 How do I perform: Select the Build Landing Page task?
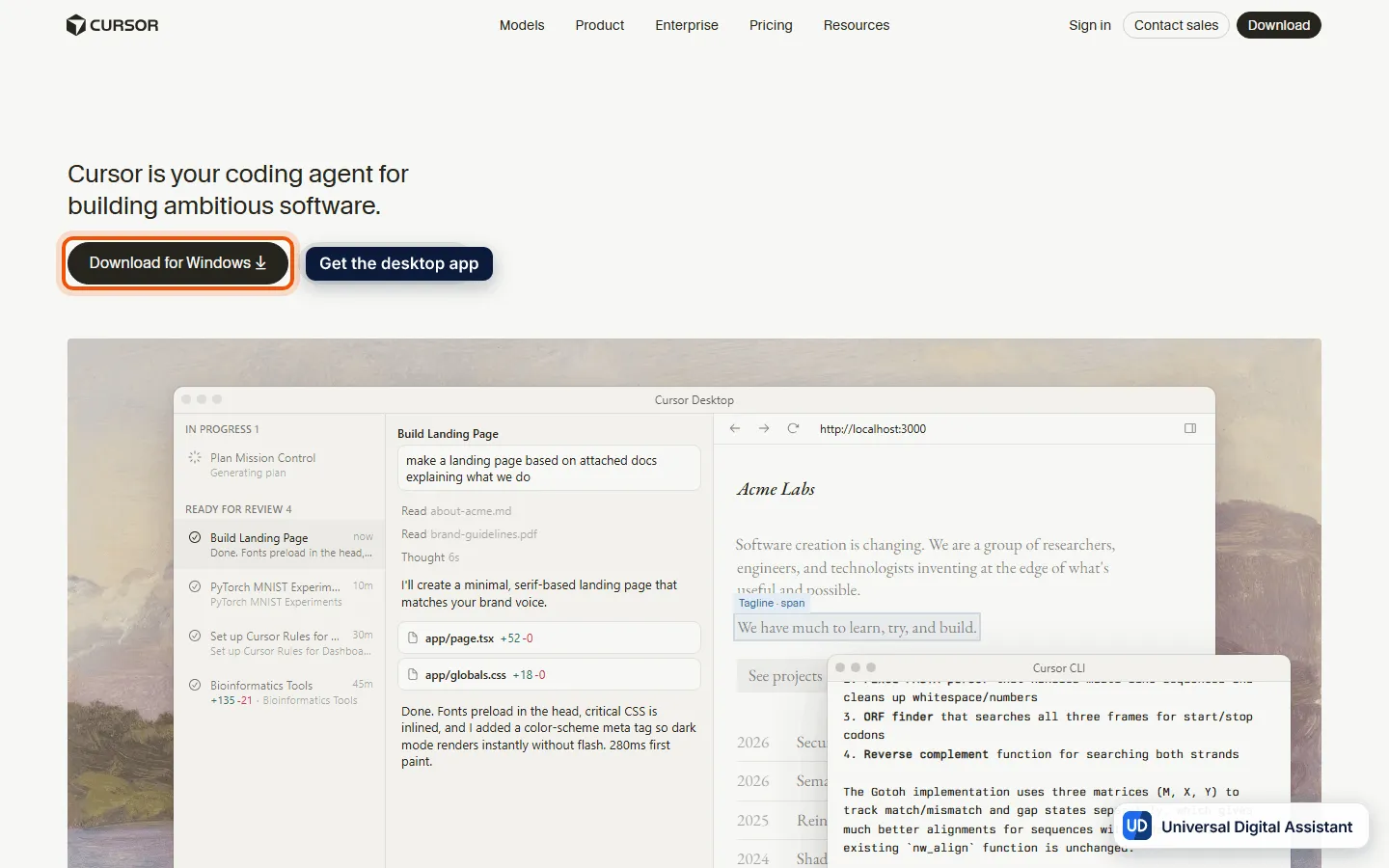click(x=279, y=545)
